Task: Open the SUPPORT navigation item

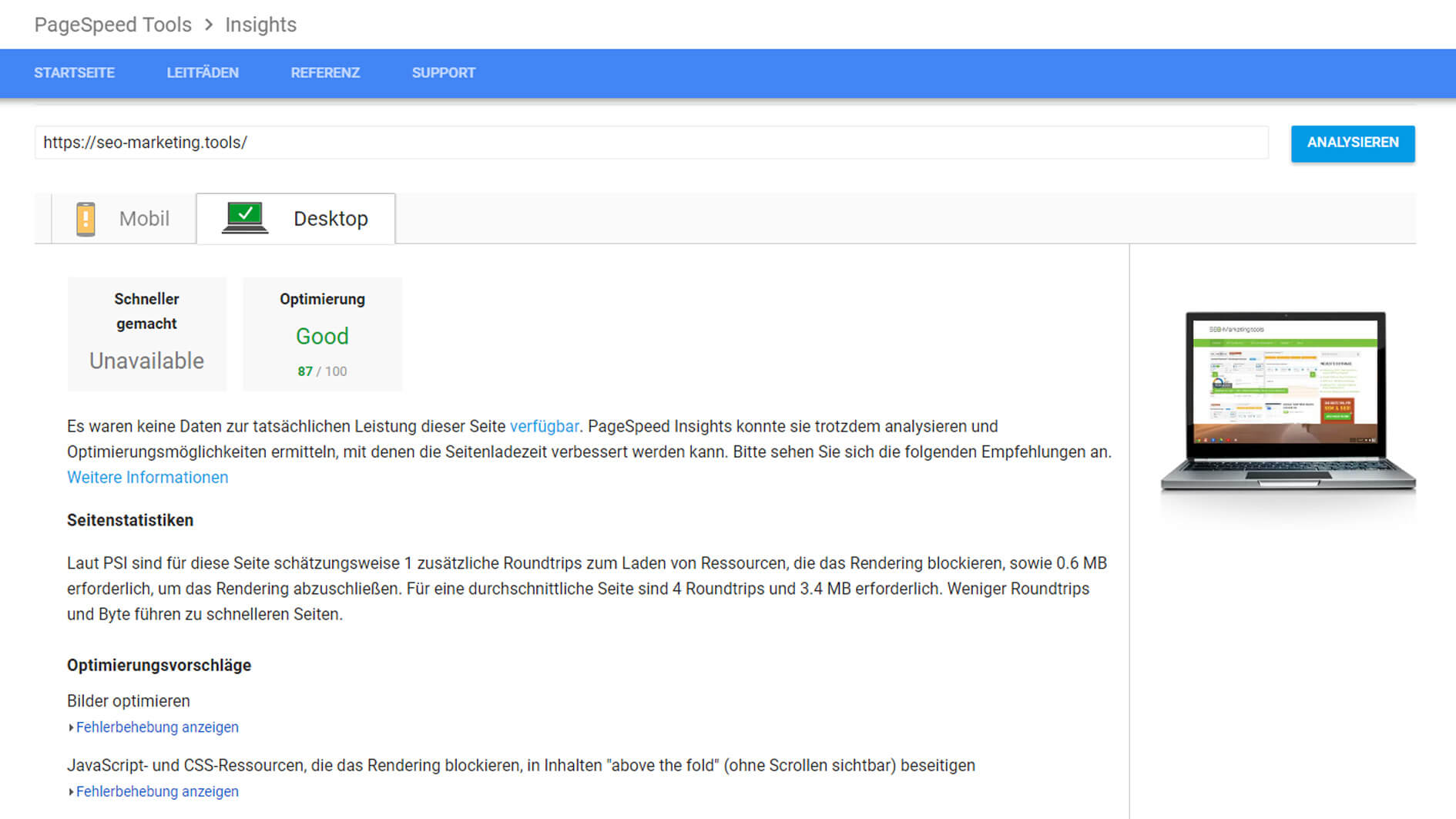Action: pyautogui.click(x=443, y=73)
